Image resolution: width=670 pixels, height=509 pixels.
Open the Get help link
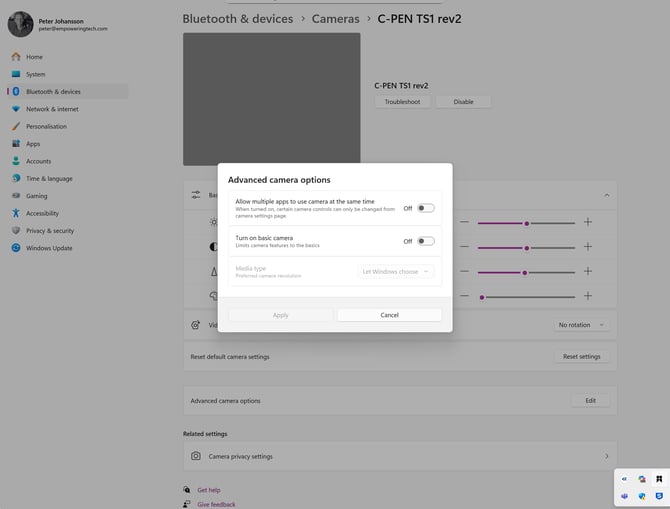[x=209, y=490]
